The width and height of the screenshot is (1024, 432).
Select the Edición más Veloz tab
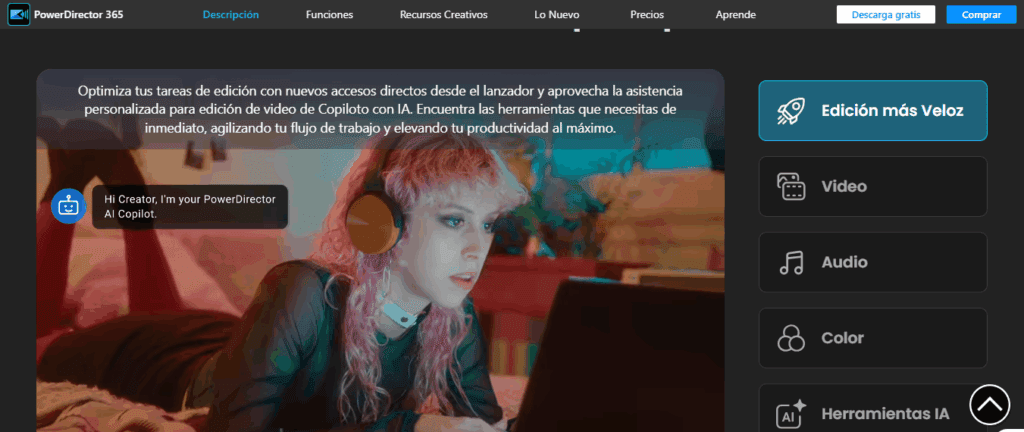(x=872, y=110)
